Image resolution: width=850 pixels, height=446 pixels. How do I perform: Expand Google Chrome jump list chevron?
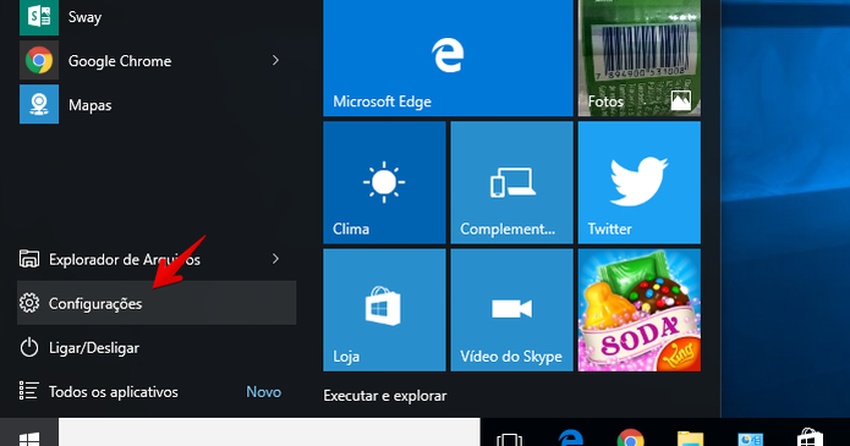coord(275,60)
